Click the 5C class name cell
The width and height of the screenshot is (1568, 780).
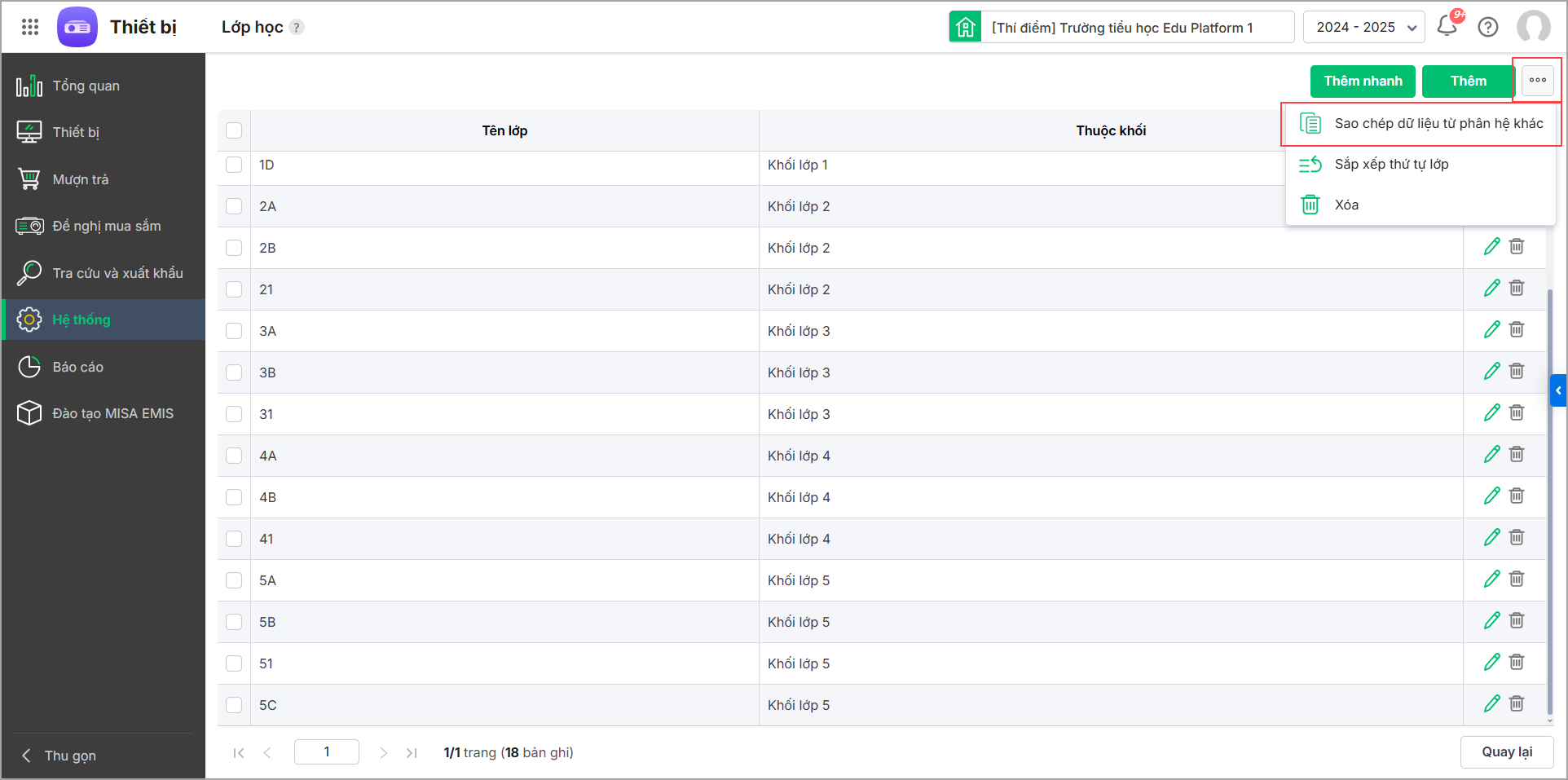click(x=504, y=705)
